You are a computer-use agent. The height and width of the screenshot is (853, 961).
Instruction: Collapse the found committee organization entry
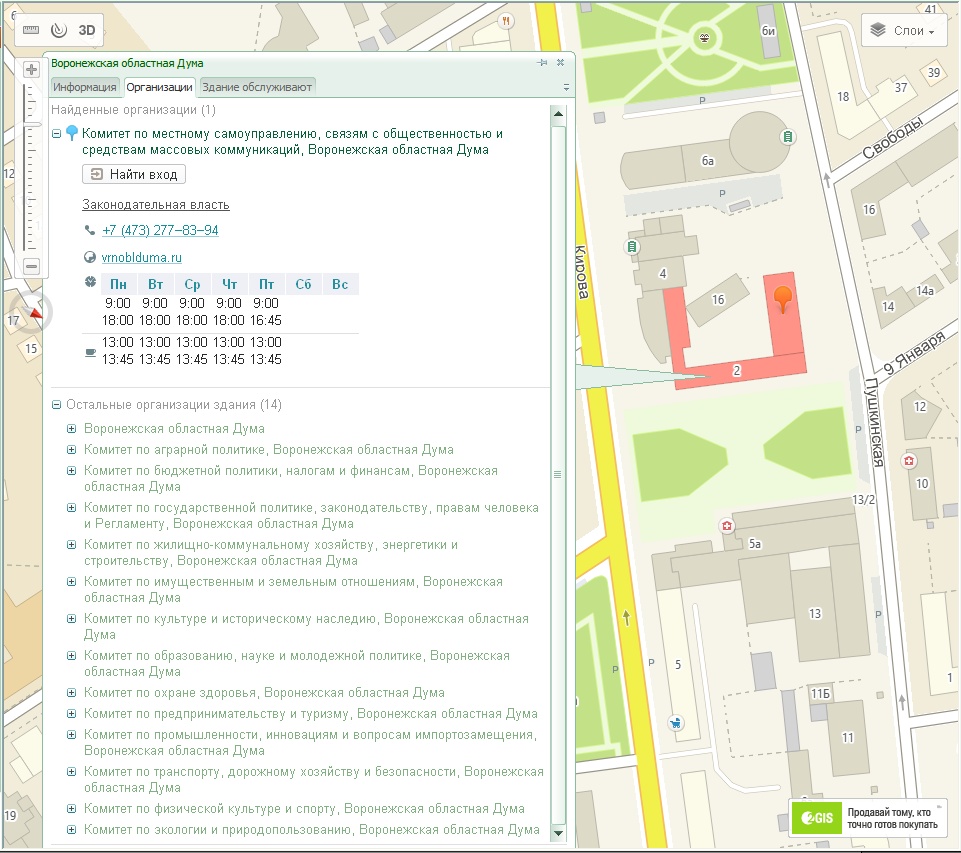(x=57, y=133)
